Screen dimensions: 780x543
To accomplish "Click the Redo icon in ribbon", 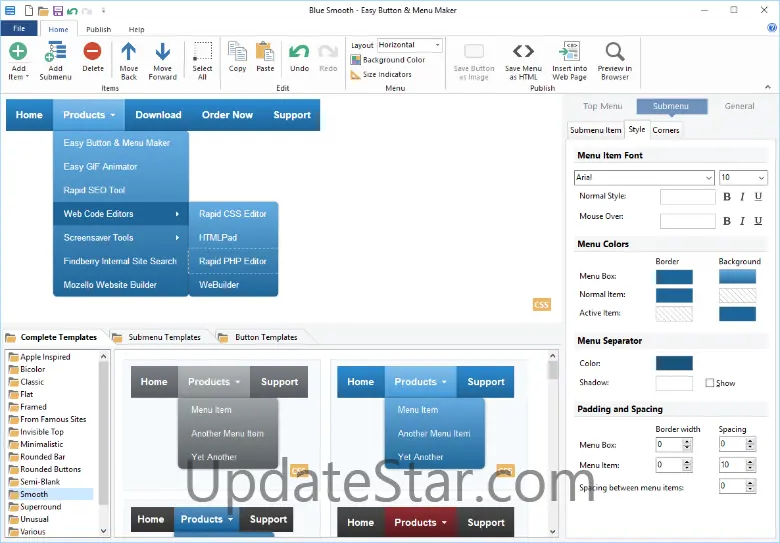I will point(328,51).
